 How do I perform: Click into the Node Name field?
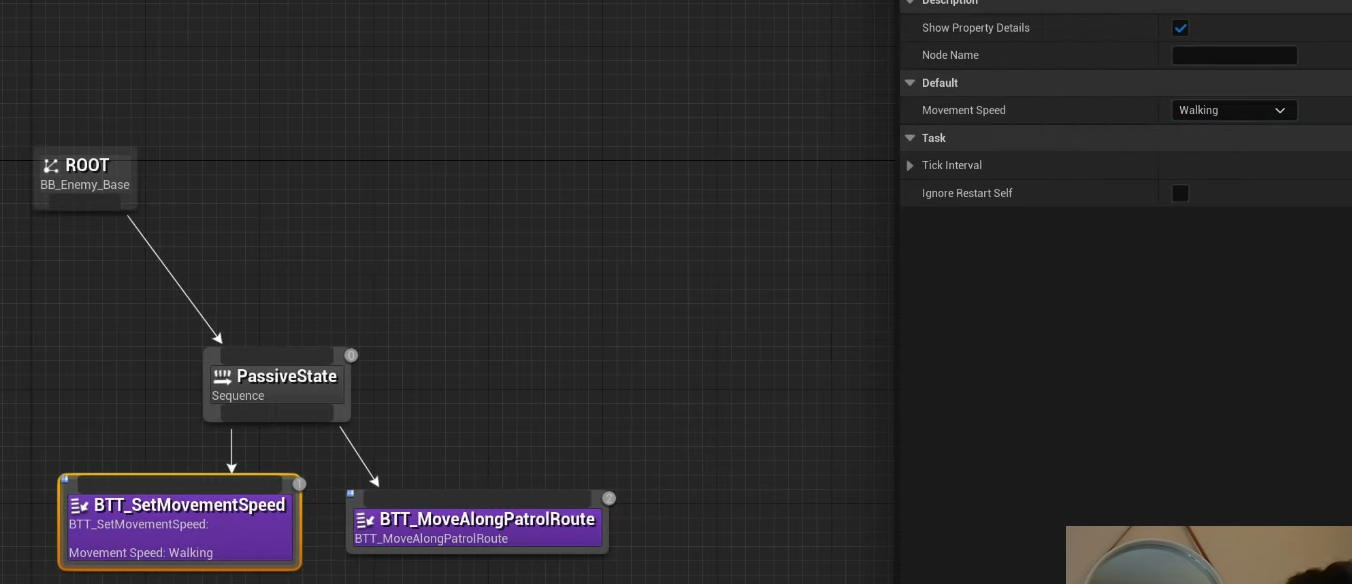1233,56
